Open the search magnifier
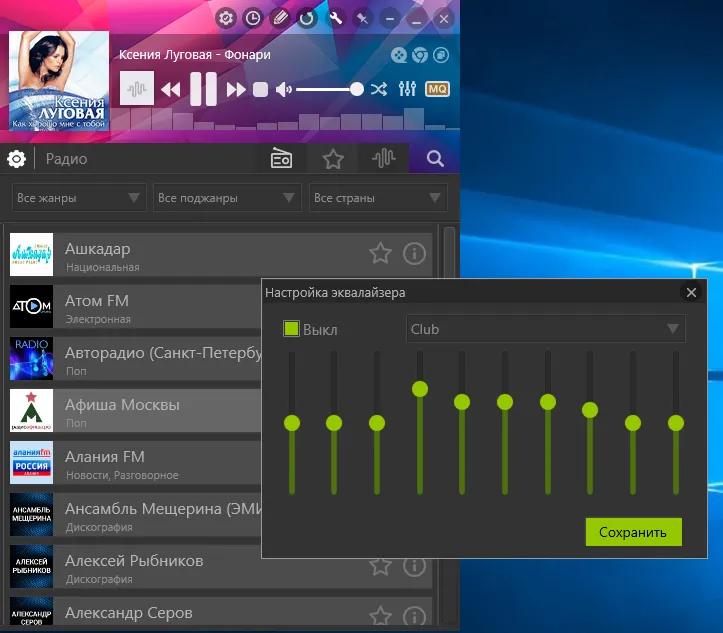Viewport: 723px width, 633px height. coord(435,159)
